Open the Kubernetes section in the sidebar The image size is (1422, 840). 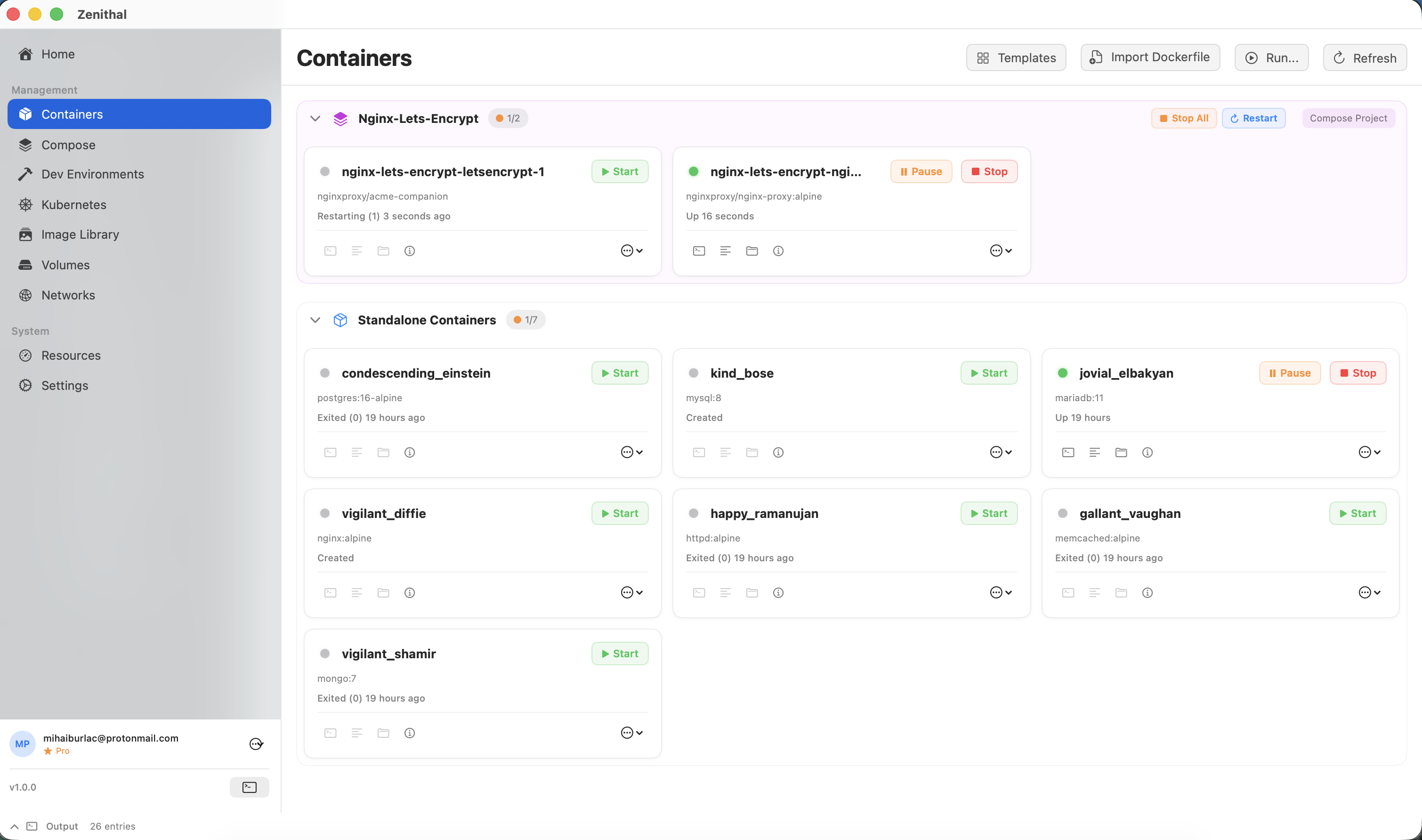73,204
